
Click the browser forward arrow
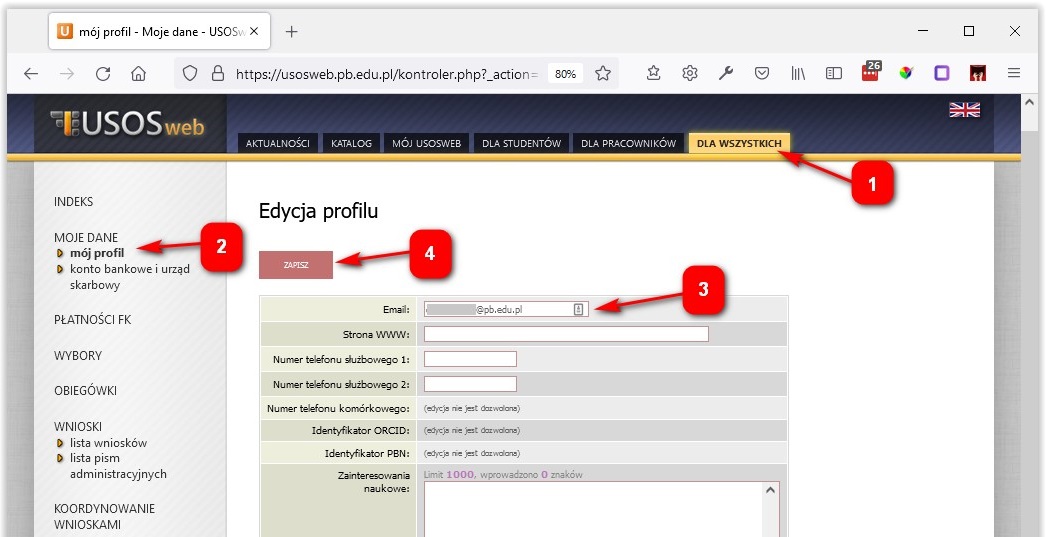(67, 73)
